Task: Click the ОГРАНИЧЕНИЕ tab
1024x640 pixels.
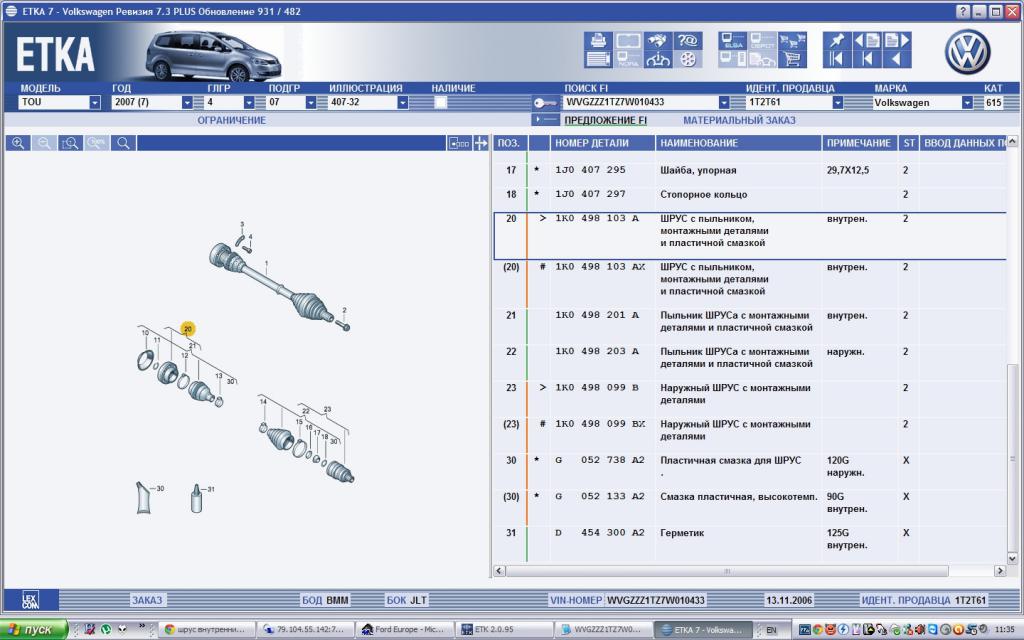Action: 232,120
